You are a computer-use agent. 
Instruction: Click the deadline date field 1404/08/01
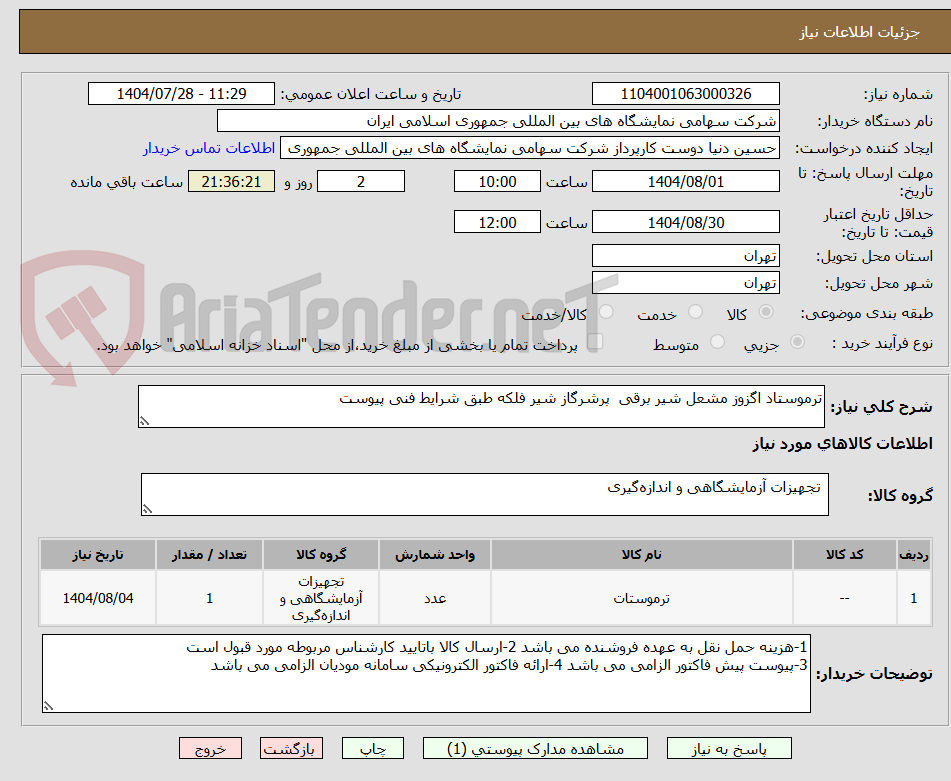pyautogui.click(x=686, y=181)
